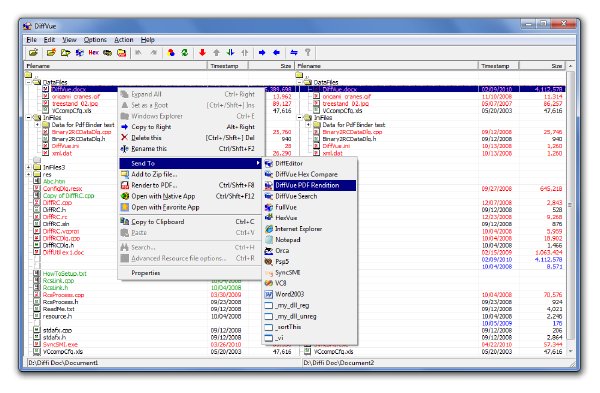Choose Render to PDF in context menu
Image resolution: width=600 pixels, height=393 pixels.
[x=190, y=185]
